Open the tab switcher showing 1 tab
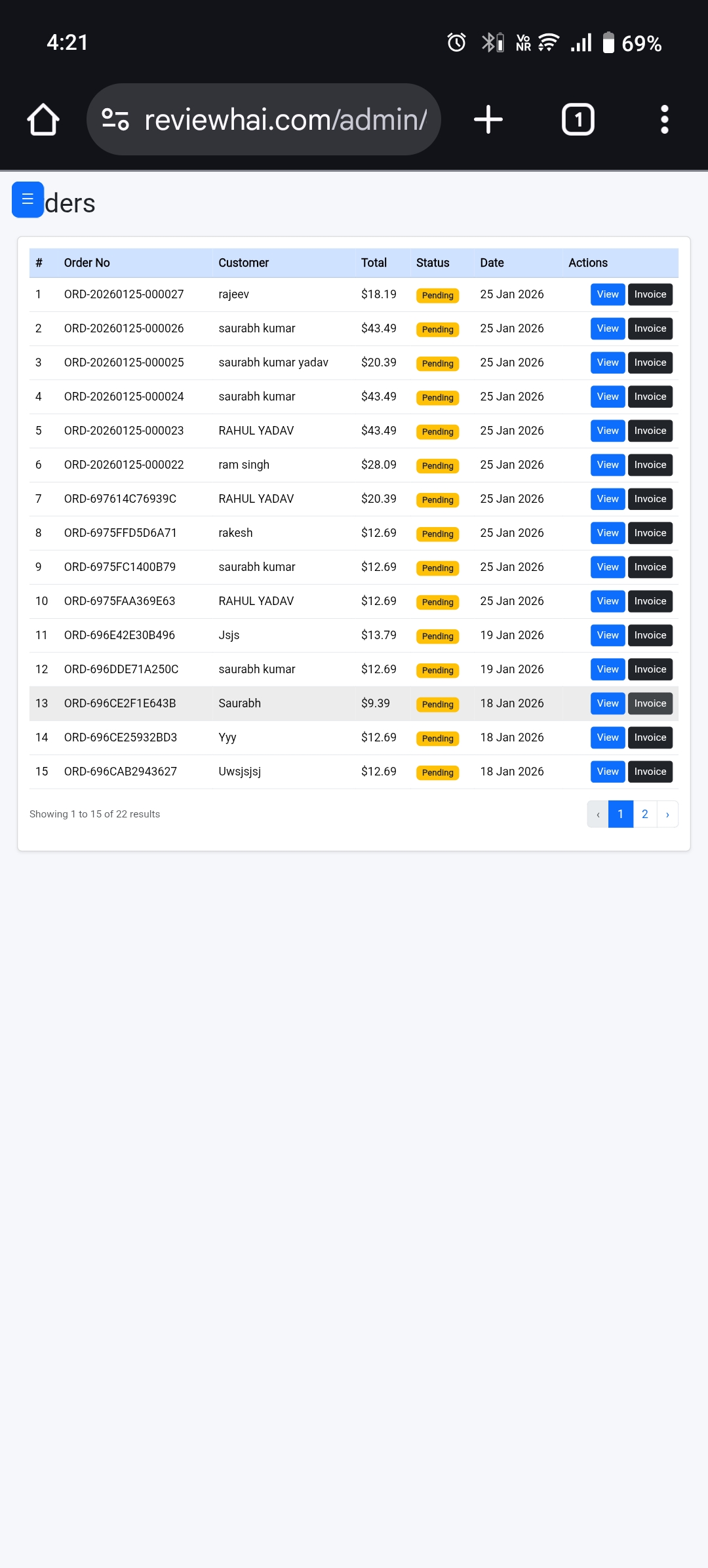Screen dimensions: 708x1568 (578, 120)
